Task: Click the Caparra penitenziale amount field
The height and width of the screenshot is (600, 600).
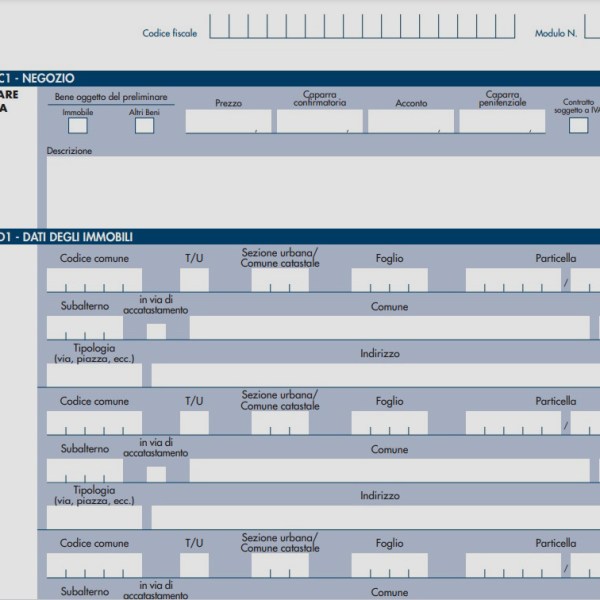Action: point(502,121)
